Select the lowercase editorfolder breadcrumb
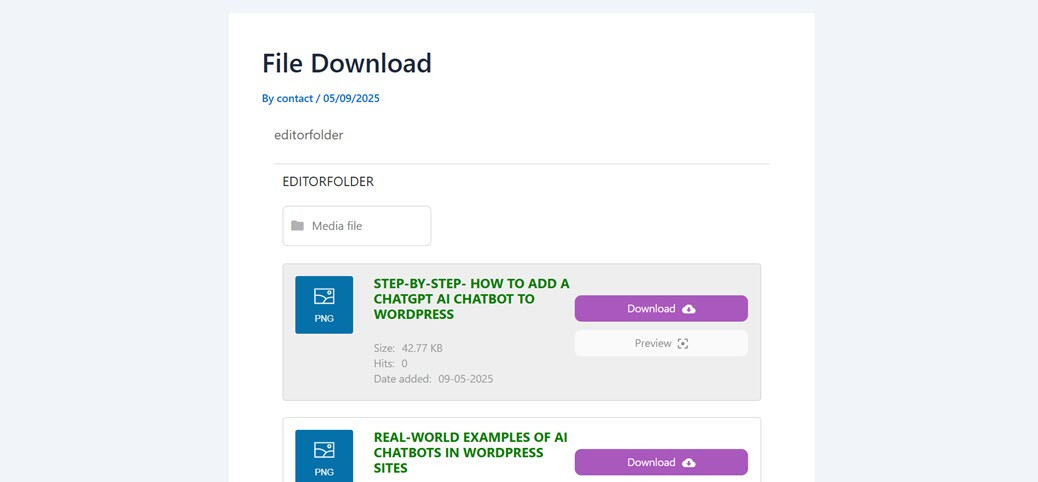Viewport: 1038px width, 482px height. tap(308, 135)
